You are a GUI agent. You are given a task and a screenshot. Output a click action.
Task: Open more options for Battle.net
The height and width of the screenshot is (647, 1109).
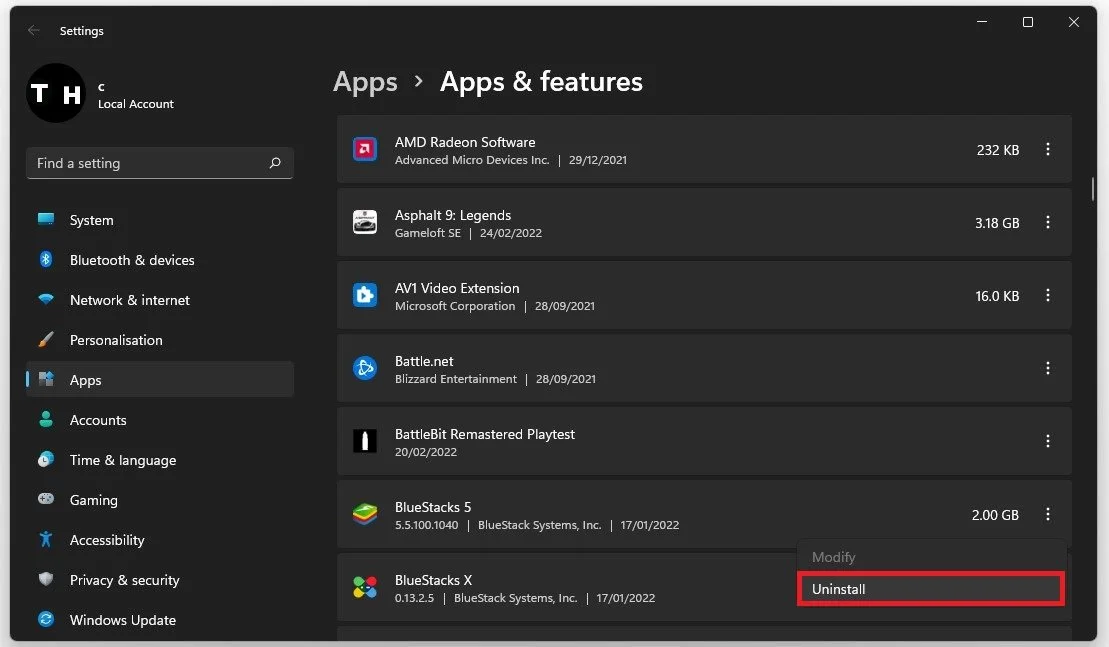(1047, 368)
